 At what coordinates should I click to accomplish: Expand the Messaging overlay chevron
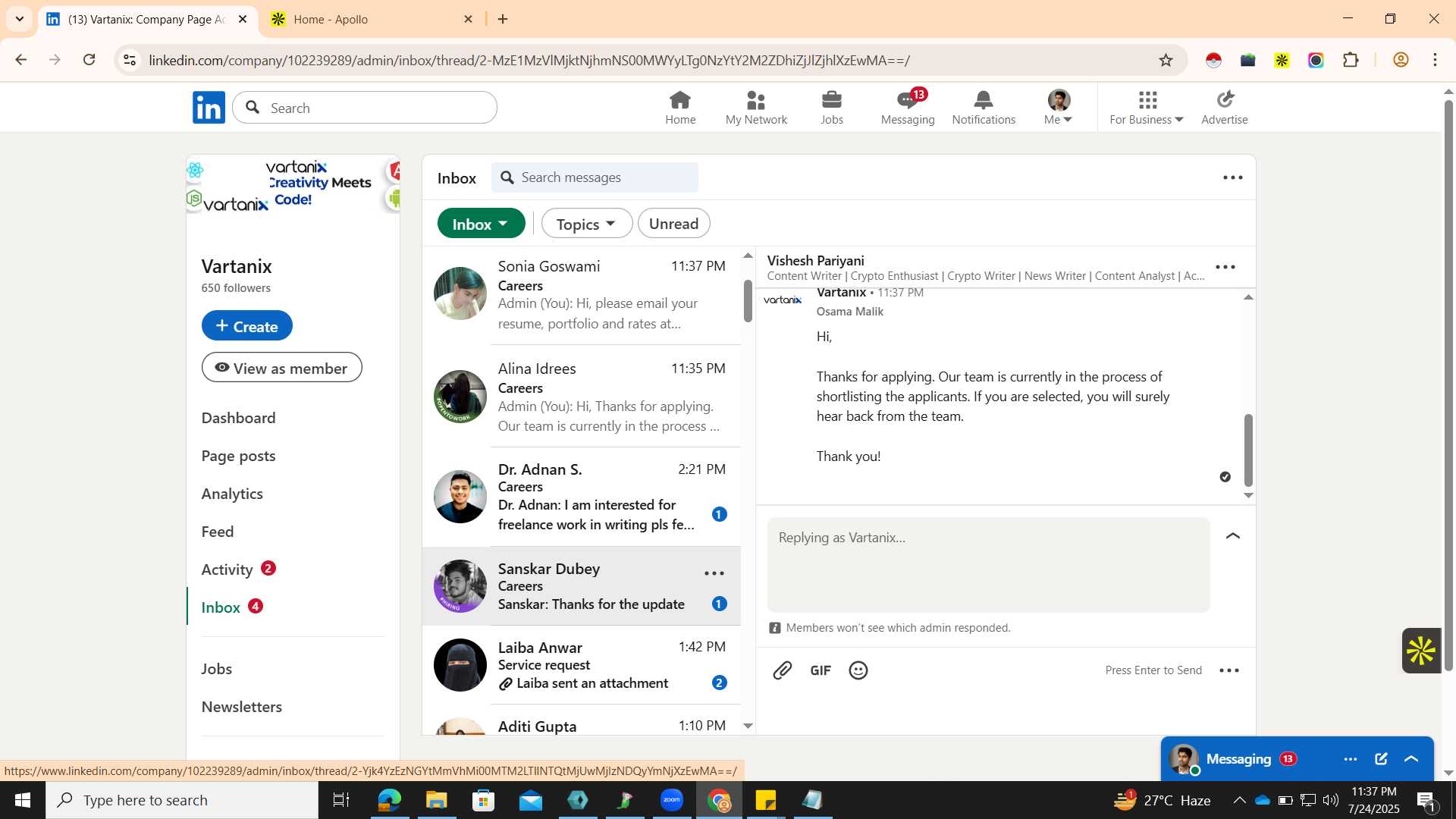click(x=1412, y=759)
